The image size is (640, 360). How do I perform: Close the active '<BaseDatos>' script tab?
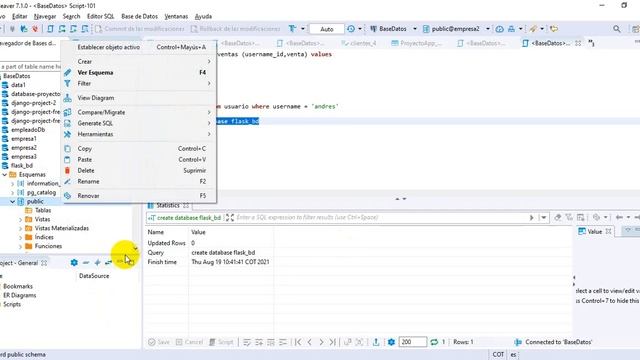[578, 43]
